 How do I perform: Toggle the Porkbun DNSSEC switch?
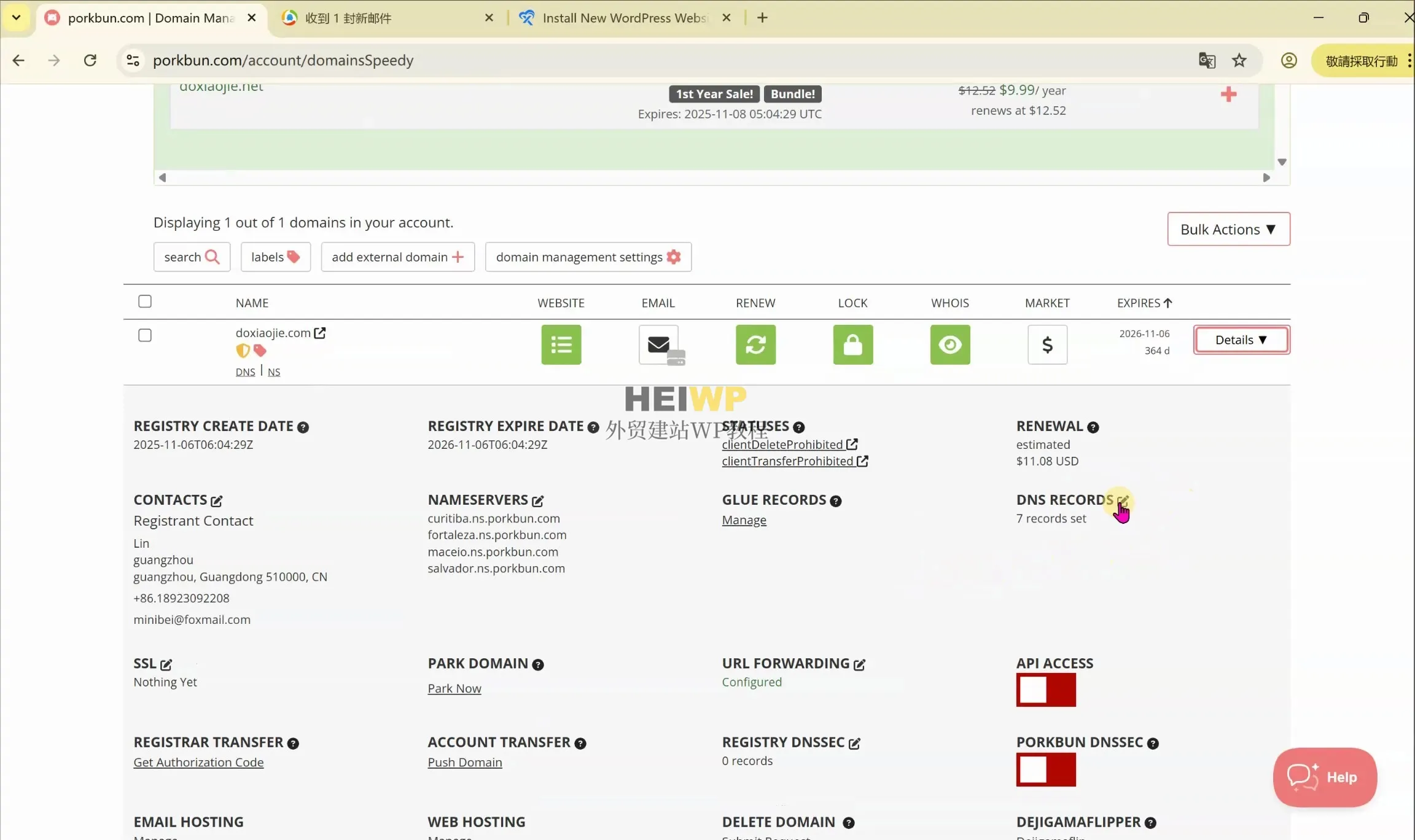click(1045, 769)
